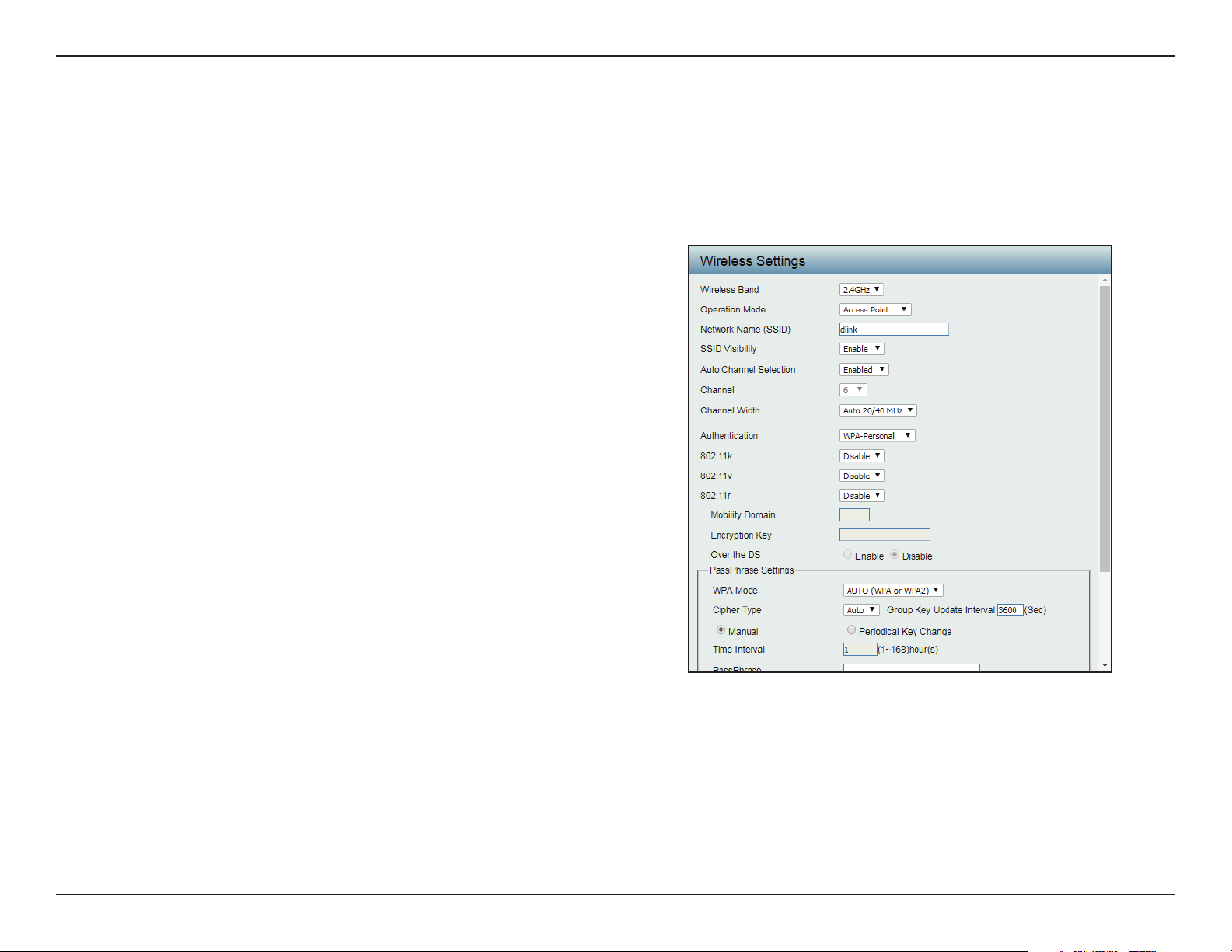Click the Authentication label
The width and height of the screenshot is (1232, 952).
pyautogui.click(x=729, y=436)
